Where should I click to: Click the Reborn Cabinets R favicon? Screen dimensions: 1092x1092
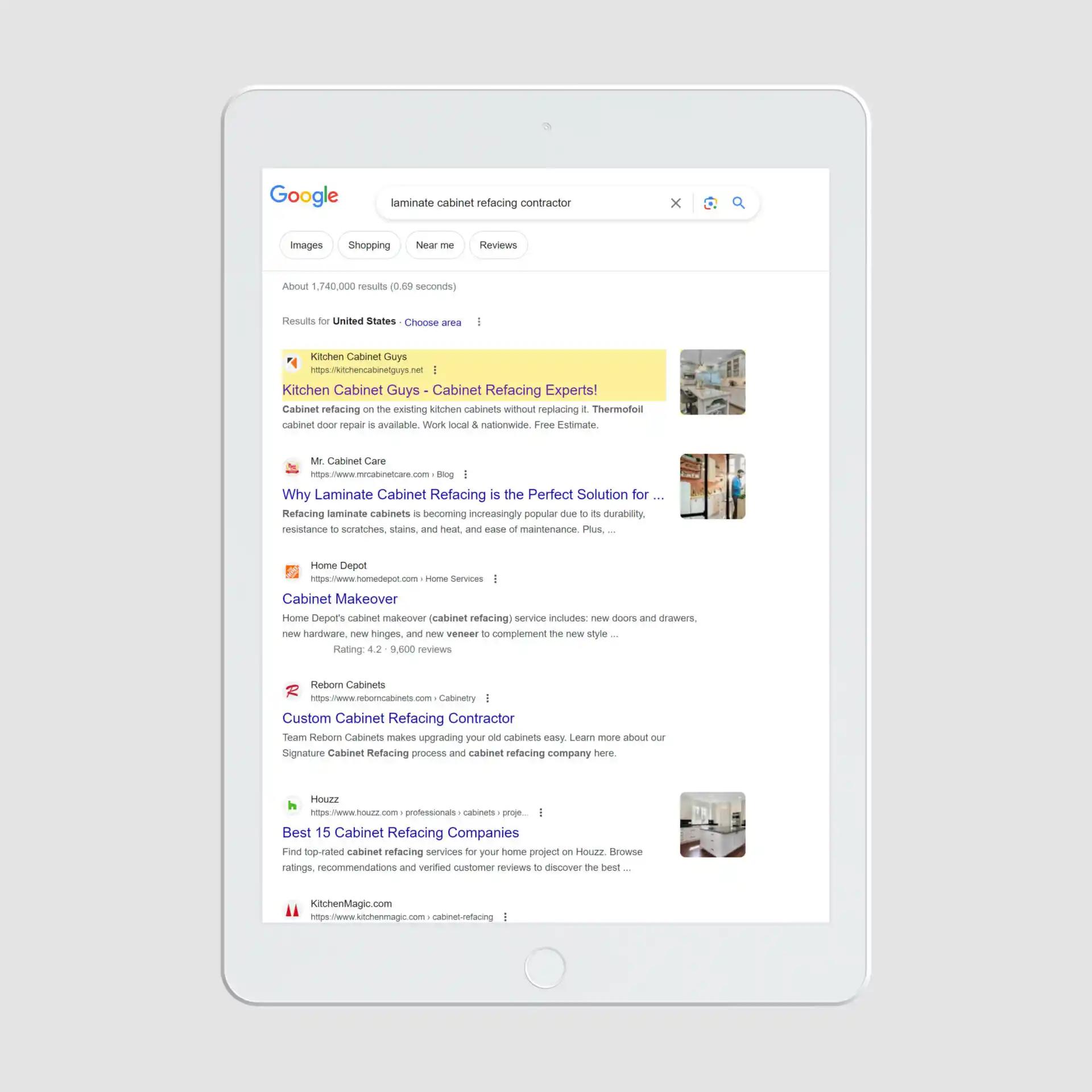[x=292, y=691]
